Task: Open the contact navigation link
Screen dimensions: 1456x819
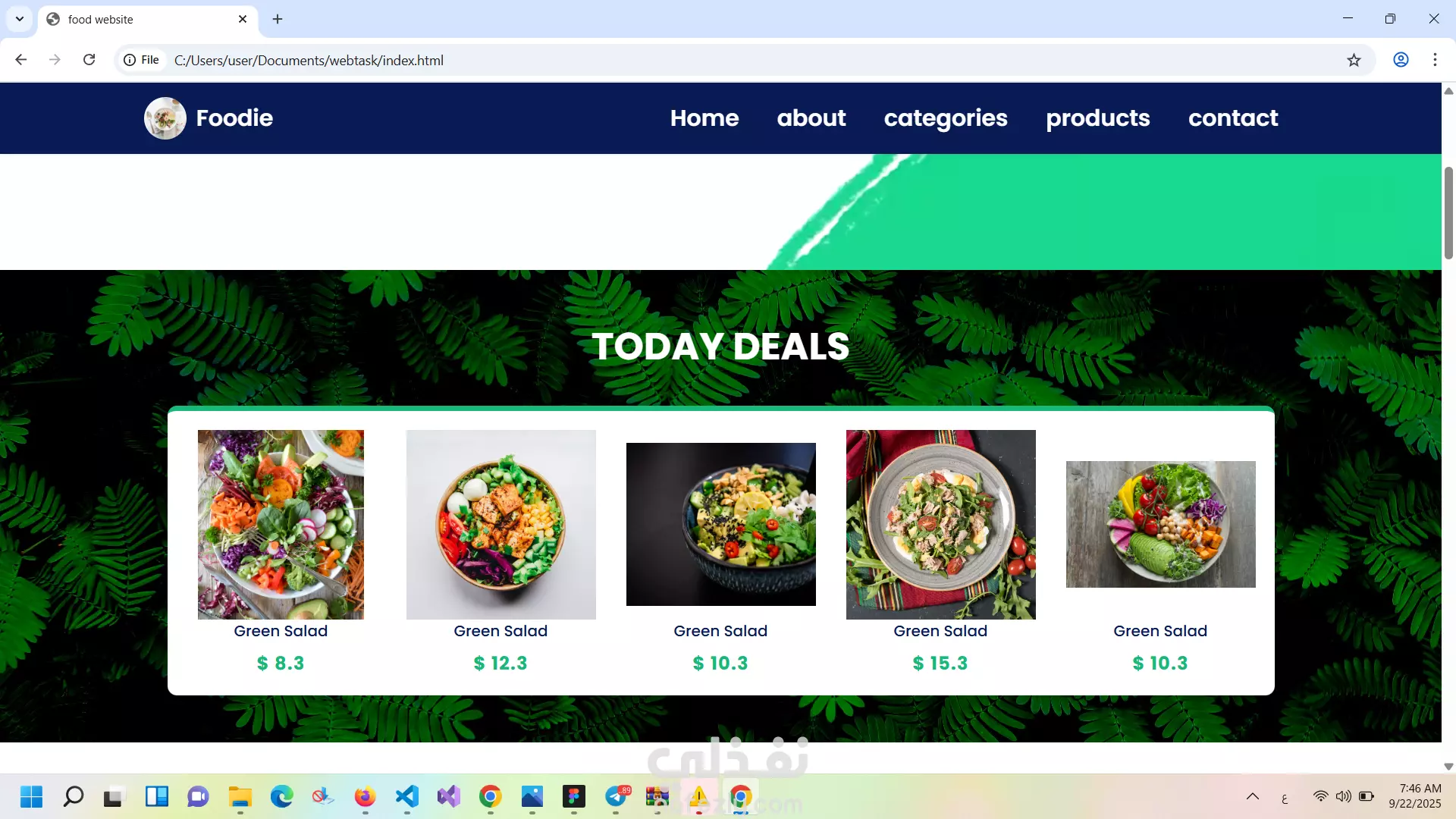Action: (x=1233, y=118)
